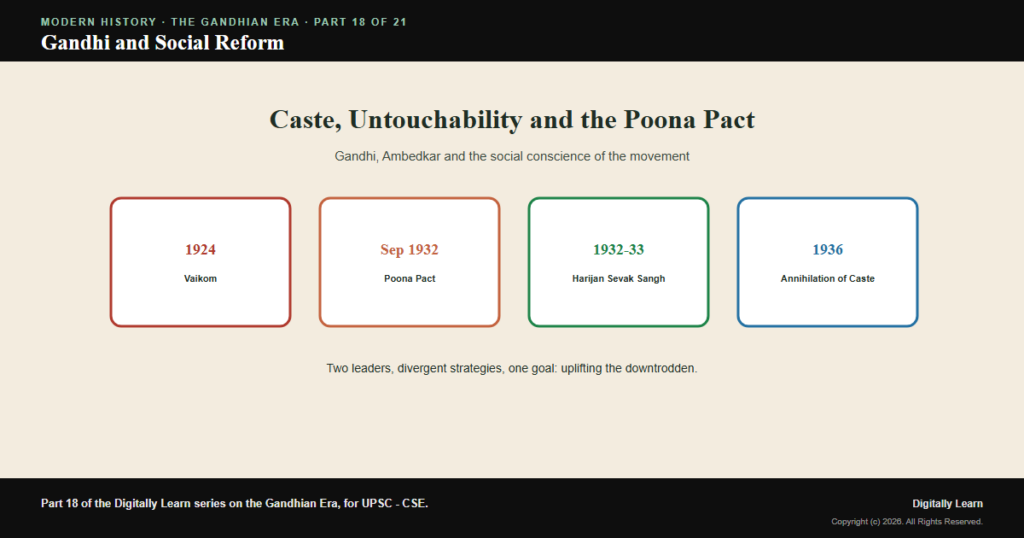Click the '1936' year text
1024x538 pixels.
click(x=827, y=249)
